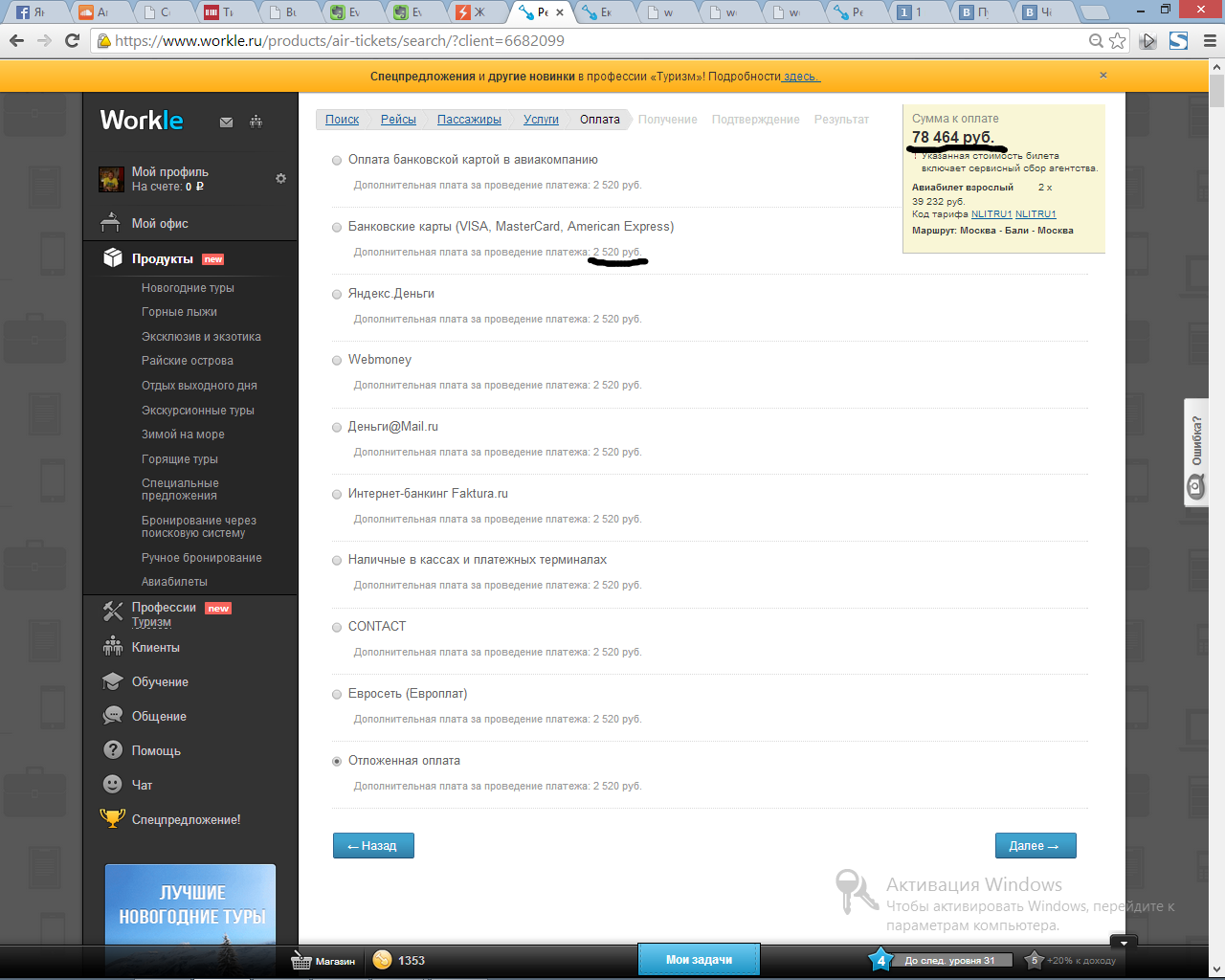The width and height of the screenshot is (1225, 980).
Task: Open profile settings gear icon
Action: pos(280,178)
